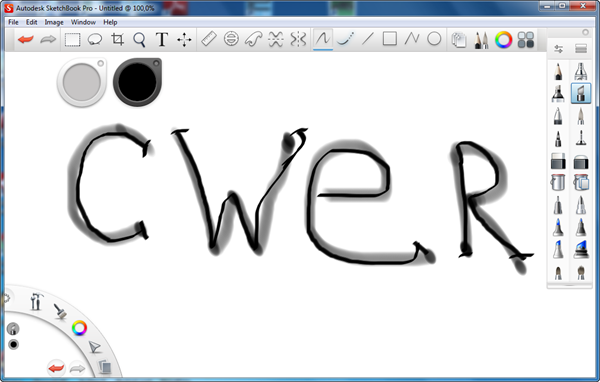Select the Flood Fill paint bucket
The width and height of the screenshot is (600, 382).
click(558, 183)
